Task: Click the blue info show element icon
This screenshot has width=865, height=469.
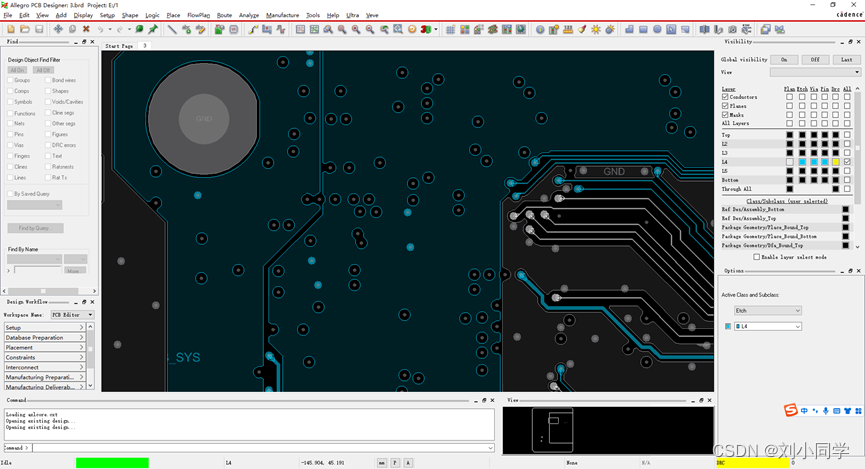Action: [540, 29]
